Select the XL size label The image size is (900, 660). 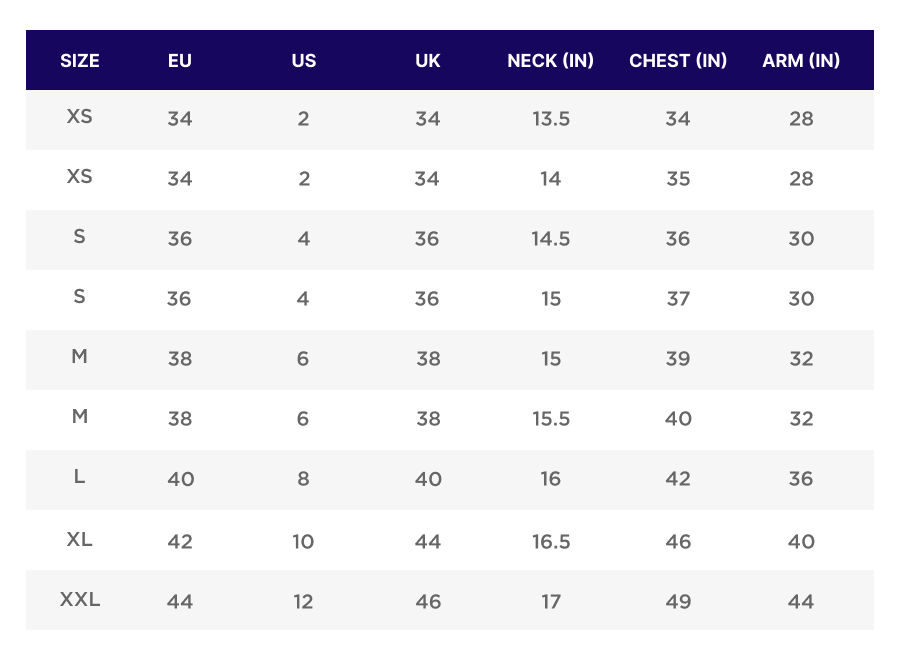tap(80, 540)
